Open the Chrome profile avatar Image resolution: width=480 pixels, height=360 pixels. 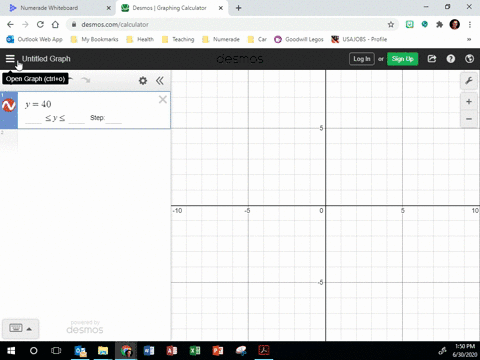point(455,24)
